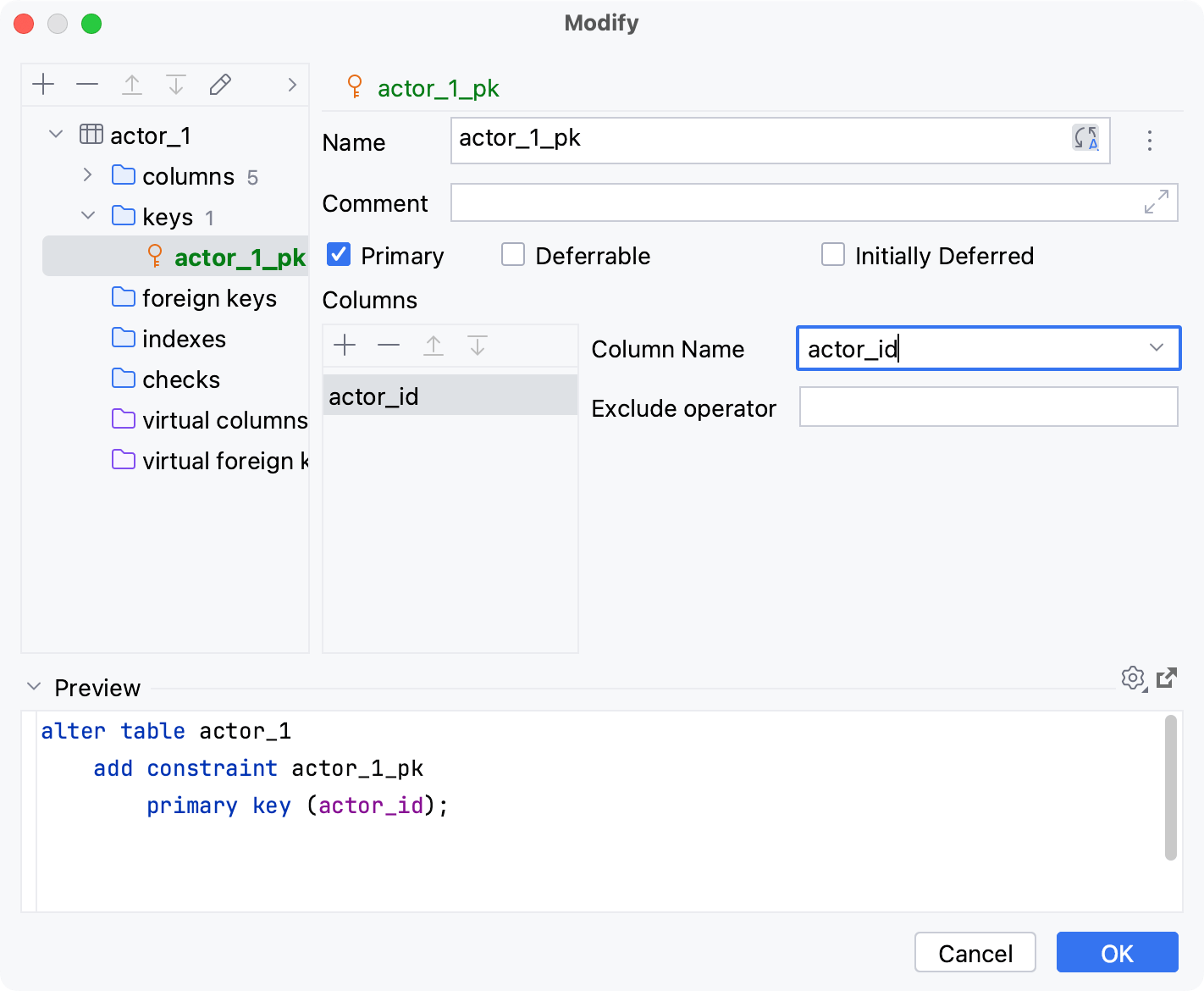Enable the Deferrable option
The width and height of the screenshot is (1204, 991).
pos(513,254)
